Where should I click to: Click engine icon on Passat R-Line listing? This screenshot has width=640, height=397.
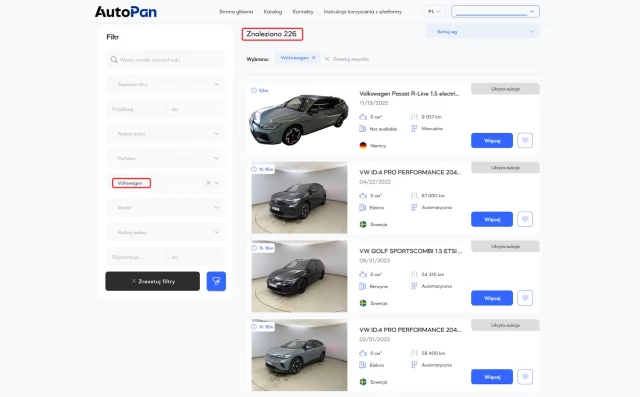coord(363,117)
